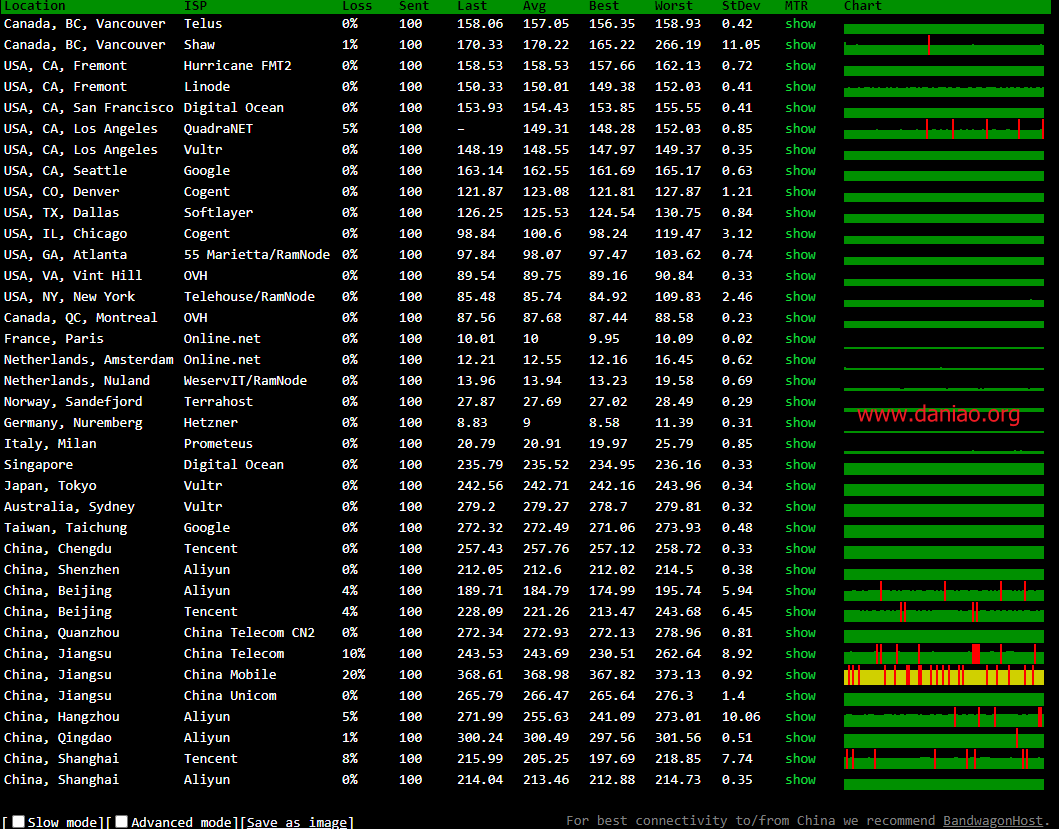The height and width of the screenshot is (829, 1059).
Task: Toggle the Slow mode checkbox
Action: 18,822
